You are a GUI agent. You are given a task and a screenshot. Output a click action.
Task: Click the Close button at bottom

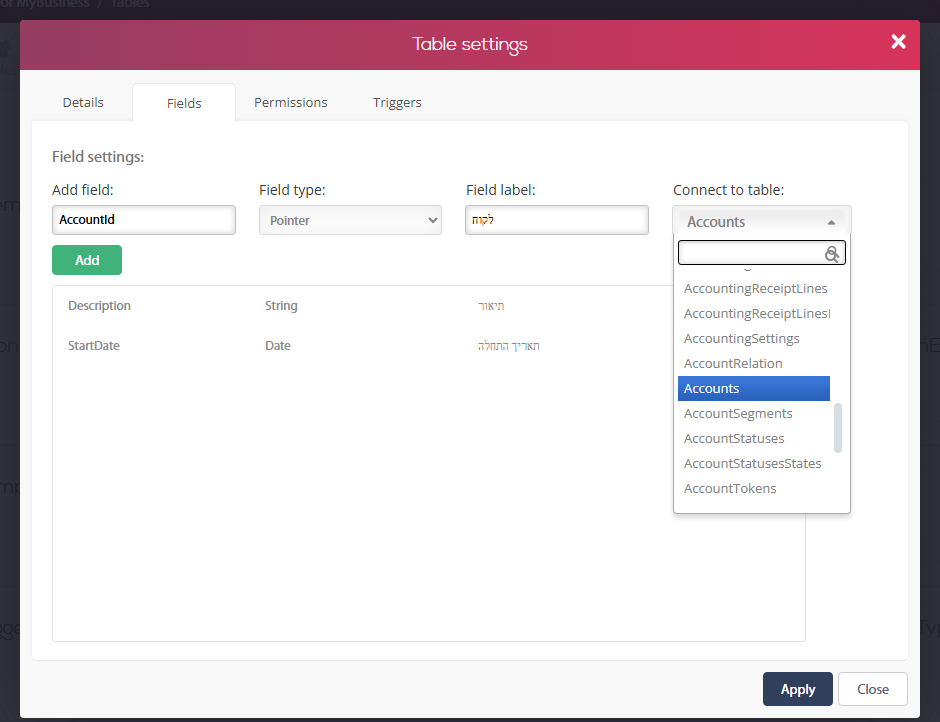coord(872,689)
